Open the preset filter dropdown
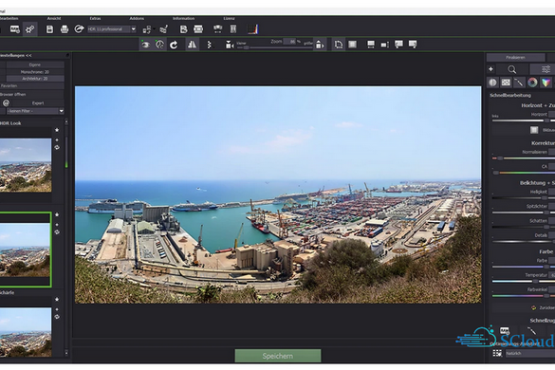The height and width of the screenshot is (370, 555). (x=36, y=111)
